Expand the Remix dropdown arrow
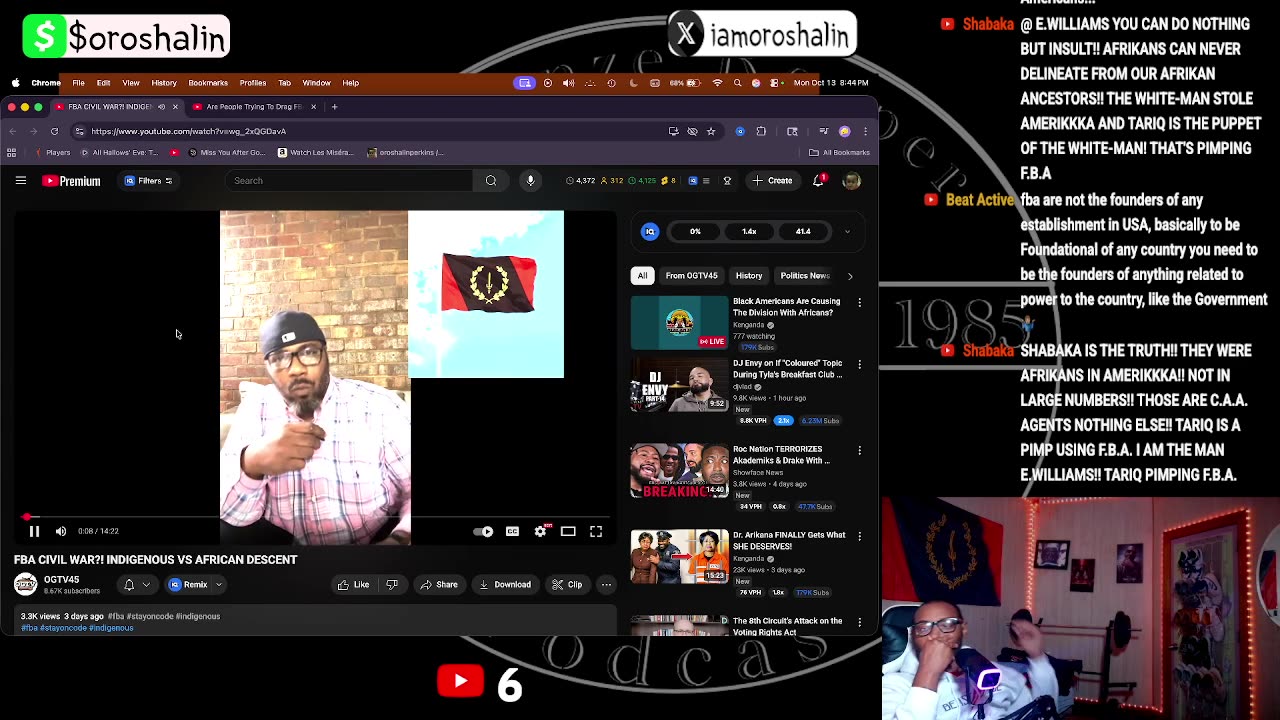This screenshot has width=1280, height=720. [219, 585]
